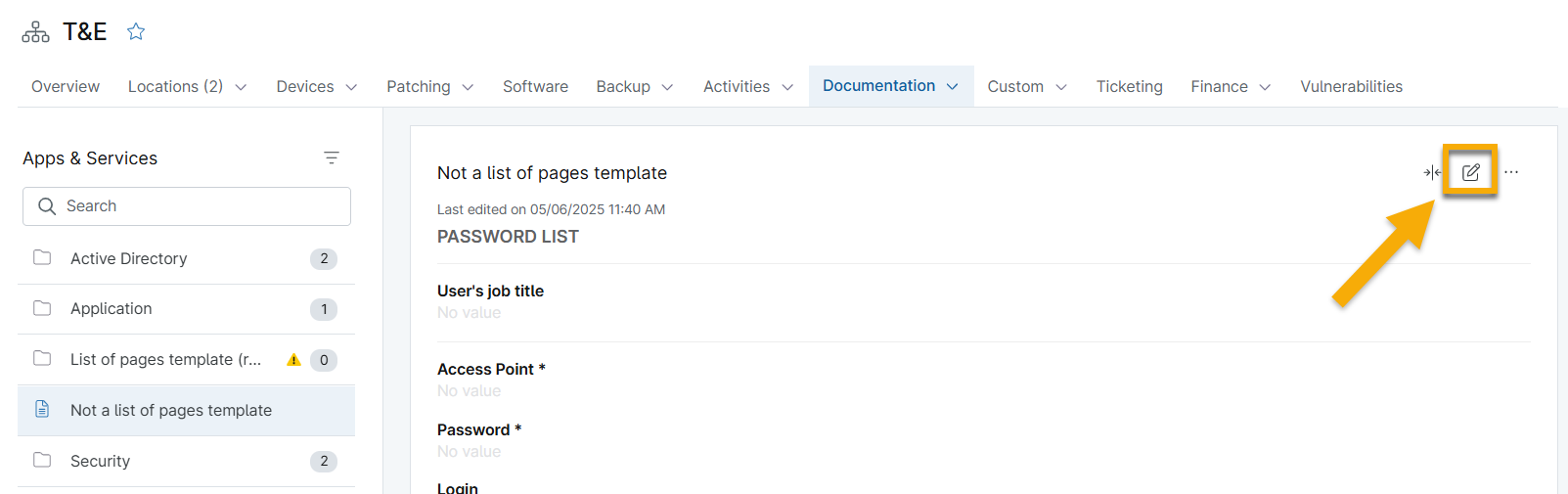Click the Active Directory folder icon
This screenshot has height=494, width=1568.
(42, 258)
